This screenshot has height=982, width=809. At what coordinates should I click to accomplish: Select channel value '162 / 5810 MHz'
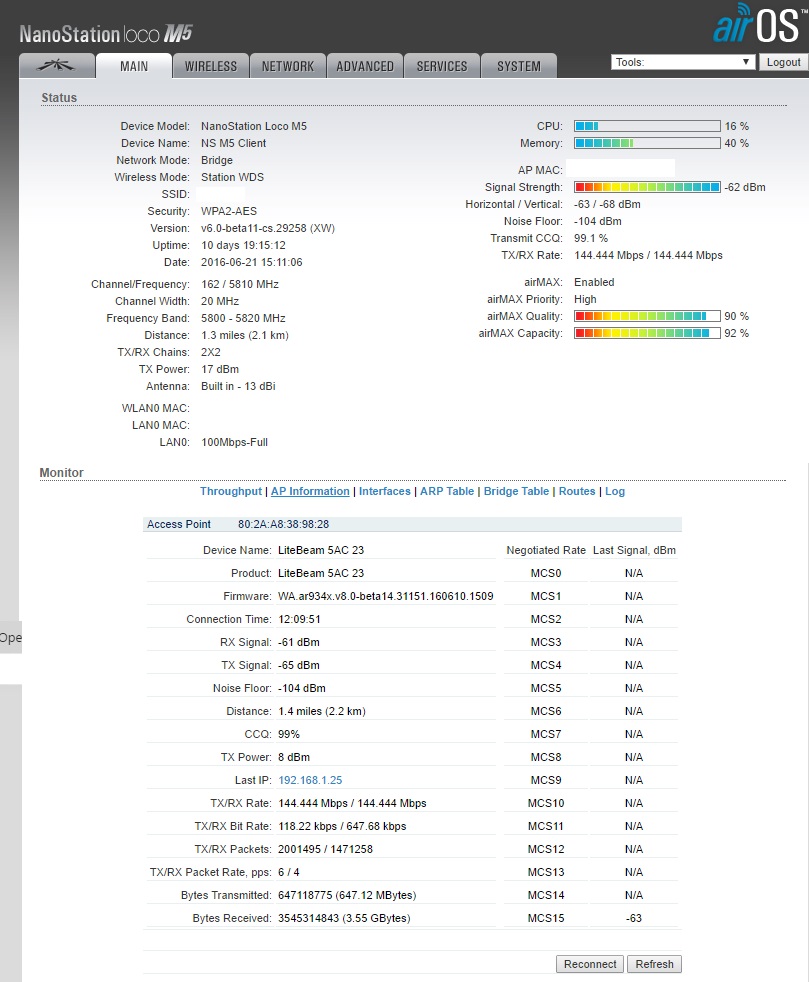click(x=240, y=284)
